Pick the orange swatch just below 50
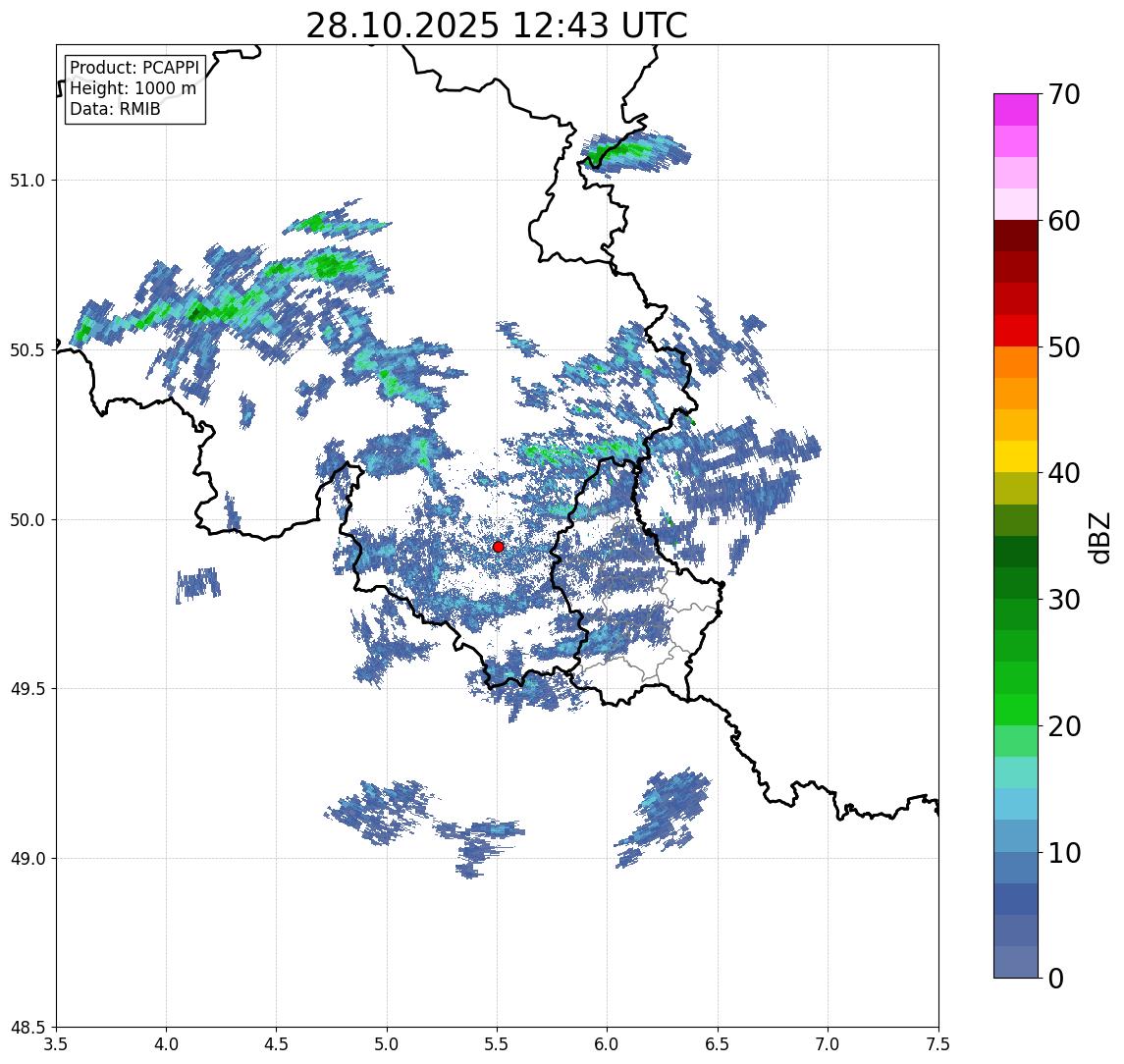1124x1064 pixels. tap(1016, 362)
